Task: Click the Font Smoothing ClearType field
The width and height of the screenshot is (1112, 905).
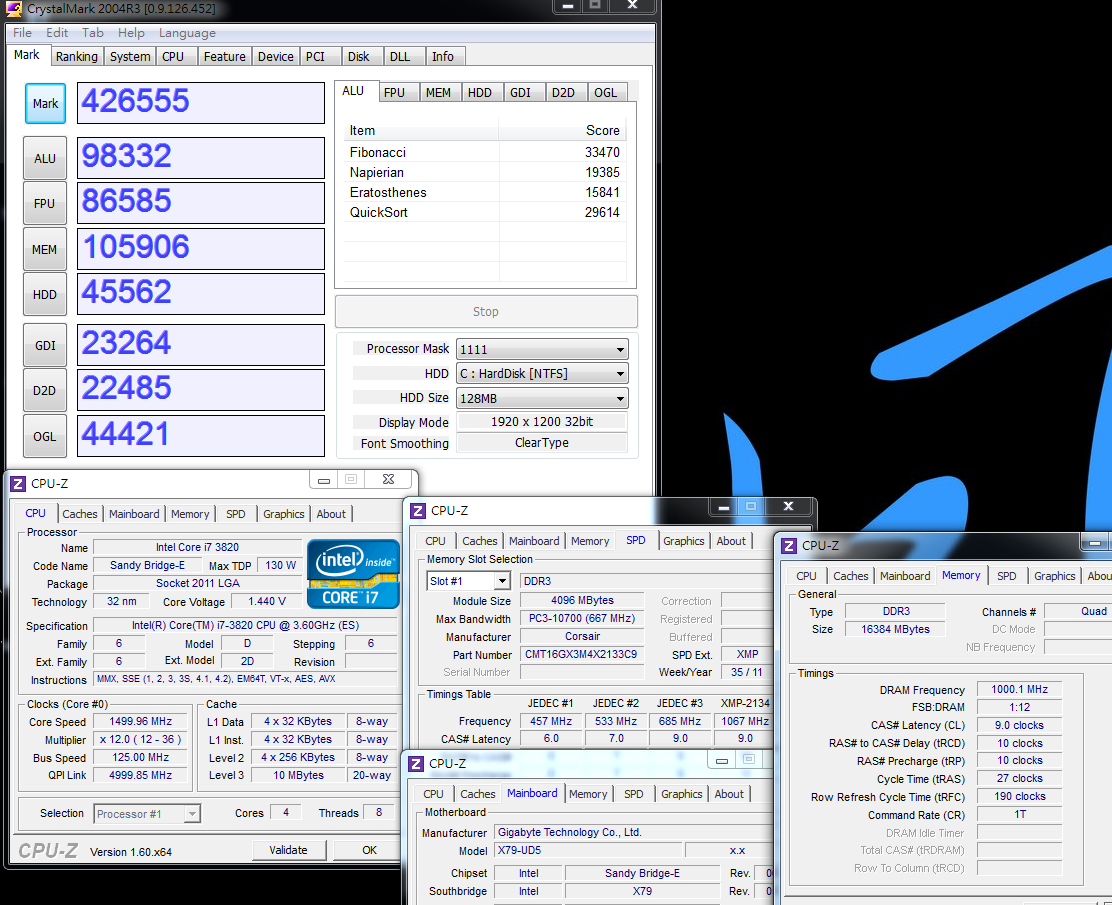Action: coord(542,443)
